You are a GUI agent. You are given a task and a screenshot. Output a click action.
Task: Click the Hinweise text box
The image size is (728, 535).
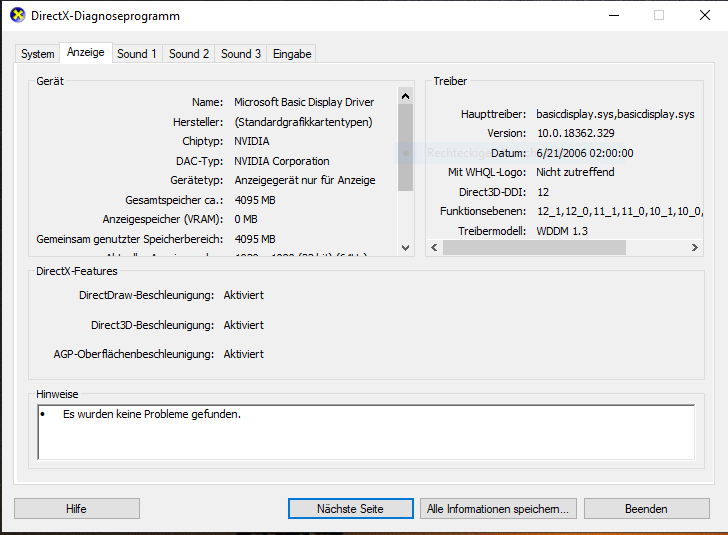click(x=366, y=432)
